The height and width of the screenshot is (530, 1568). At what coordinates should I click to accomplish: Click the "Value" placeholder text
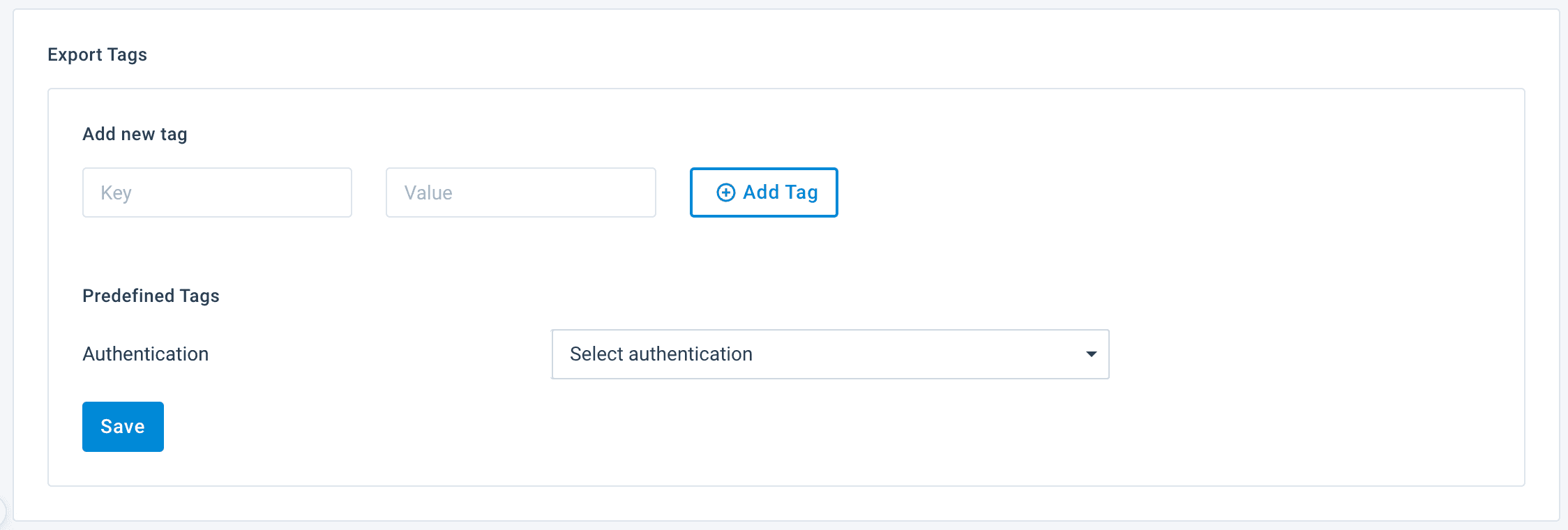tap(428, 193)
